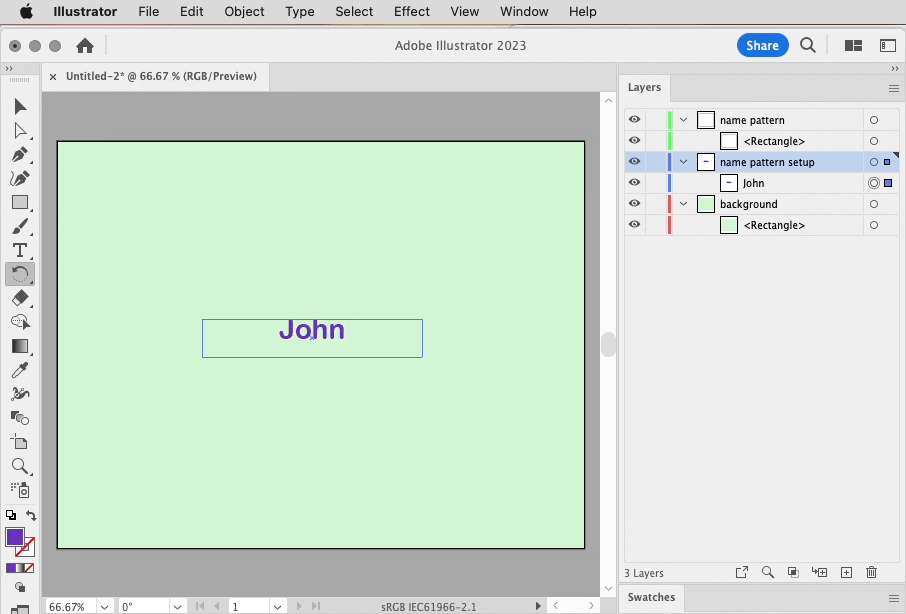Click Locate Object magnifier in Layers
This screenshot has height=614, width=906.
click(x=767, y=572)
